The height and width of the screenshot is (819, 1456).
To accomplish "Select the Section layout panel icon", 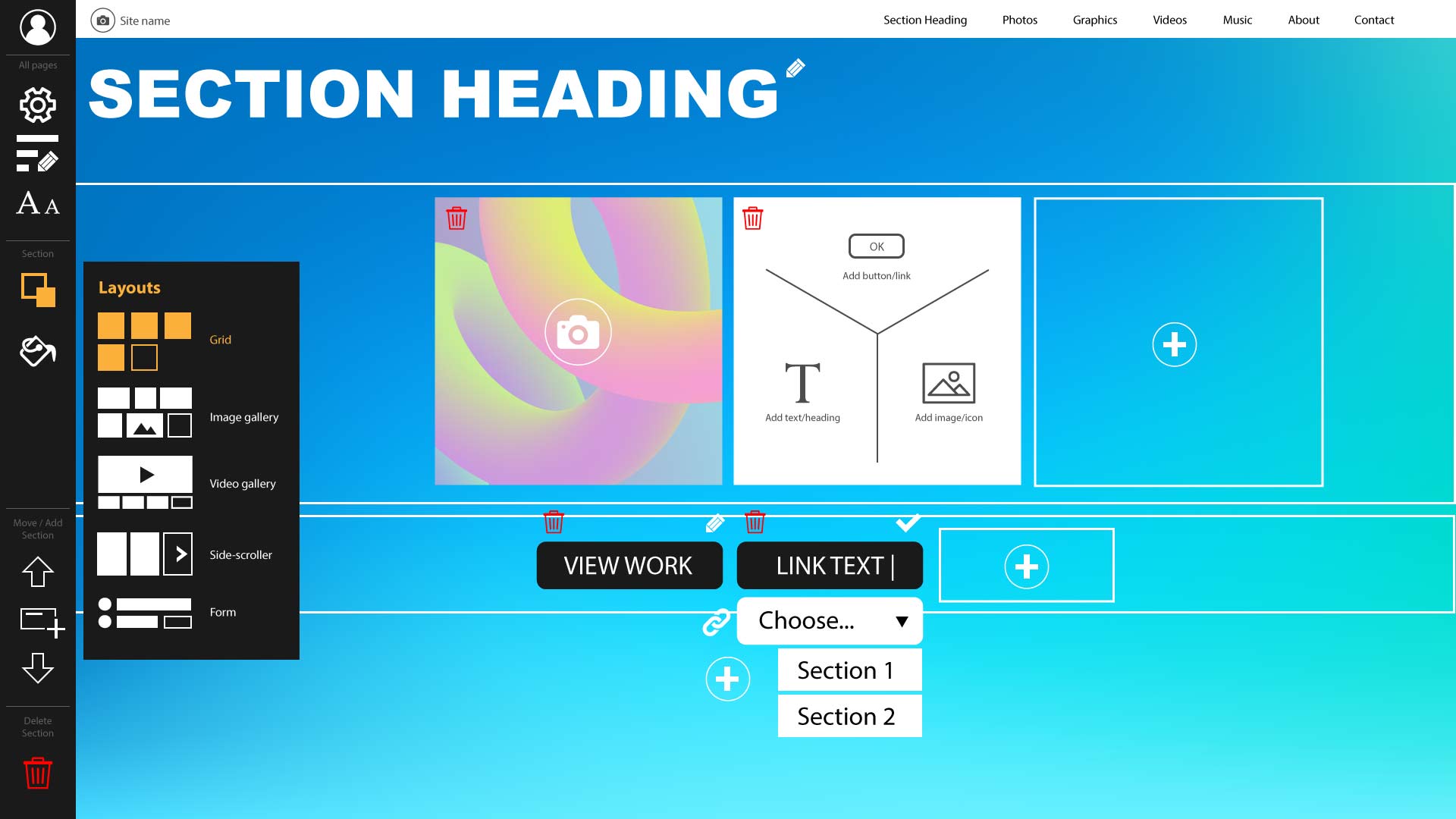I will pos(37,291).
